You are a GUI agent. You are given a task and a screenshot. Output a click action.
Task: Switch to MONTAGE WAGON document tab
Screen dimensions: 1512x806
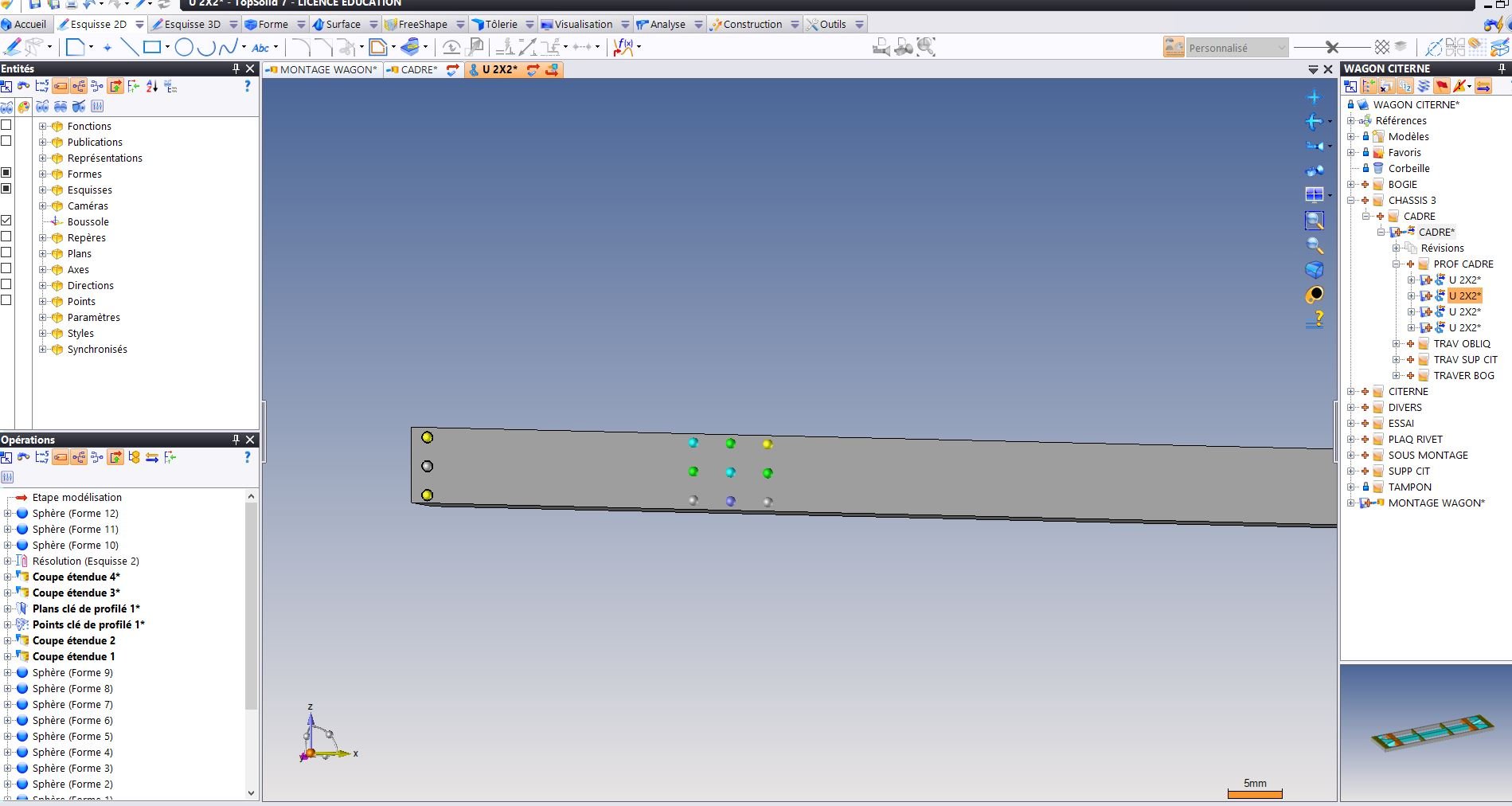coord(322,69)
